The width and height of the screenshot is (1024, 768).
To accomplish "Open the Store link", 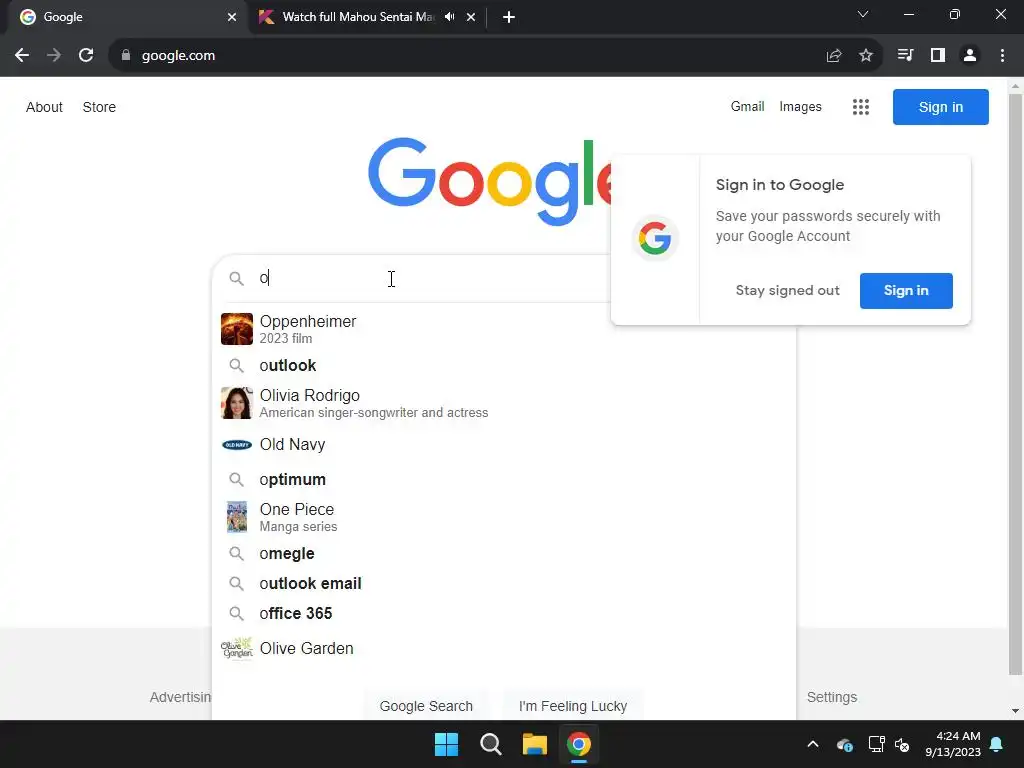I will coord(99,107).
